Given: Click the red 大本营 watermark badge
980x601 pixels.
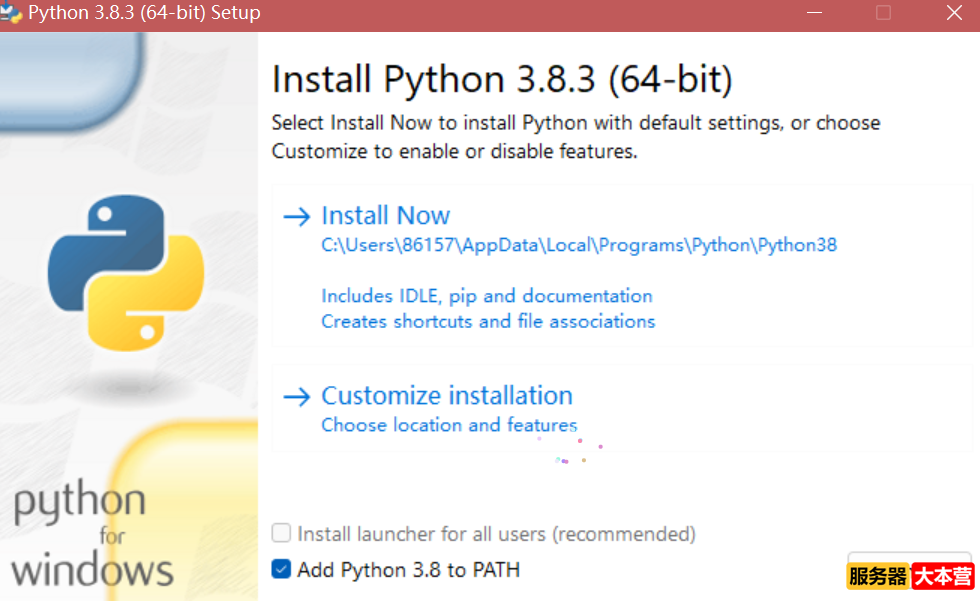Looking at the screenshot, I should point(942,576).
